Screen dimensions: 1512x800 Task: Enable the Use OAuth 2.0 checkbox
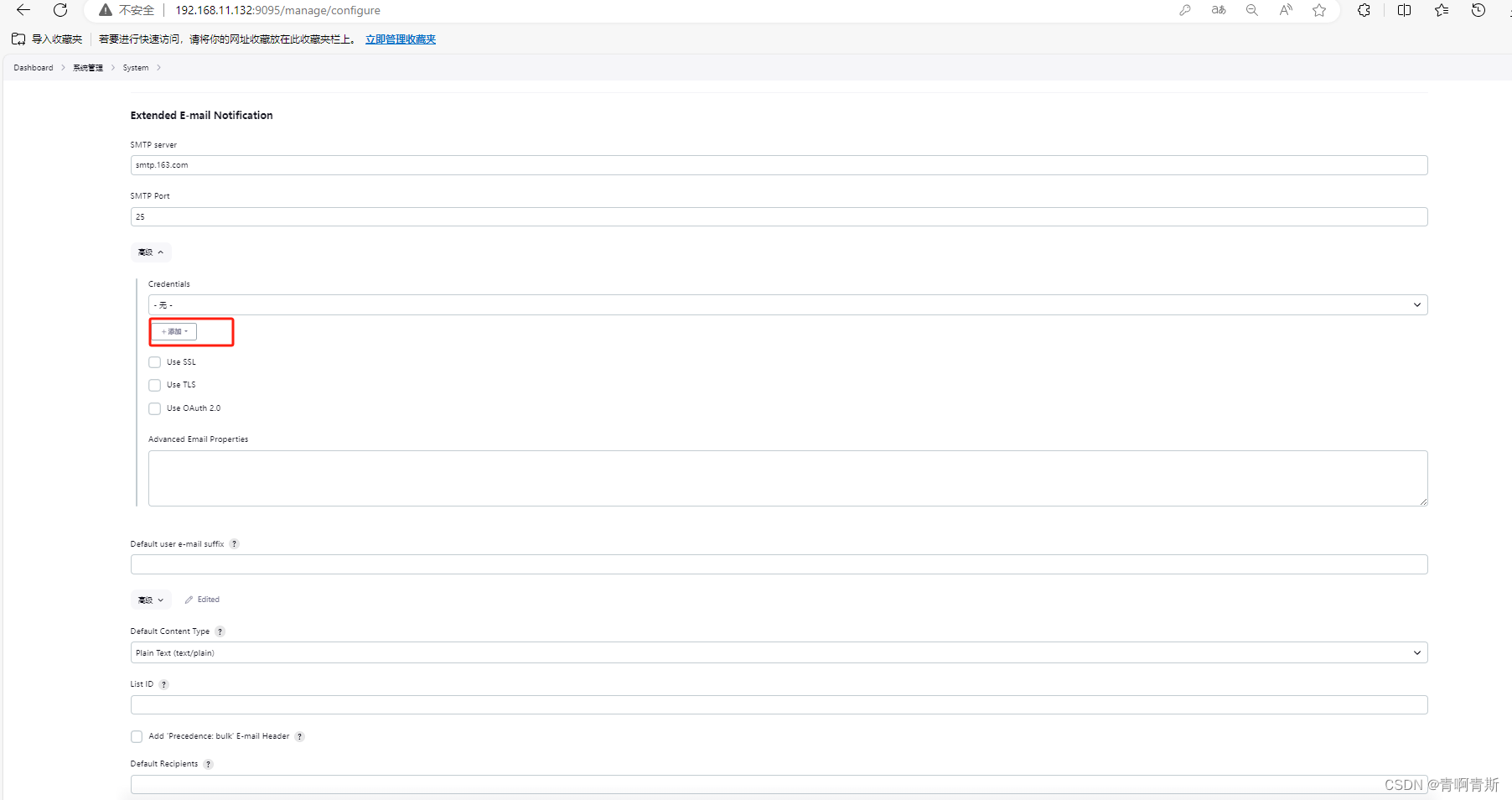click(154, 408)
